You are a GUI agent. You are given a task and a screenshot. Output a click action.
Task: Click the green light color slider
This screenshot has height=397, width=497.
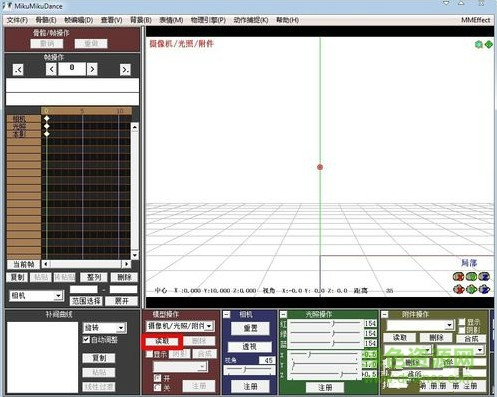tap(325, 333)
